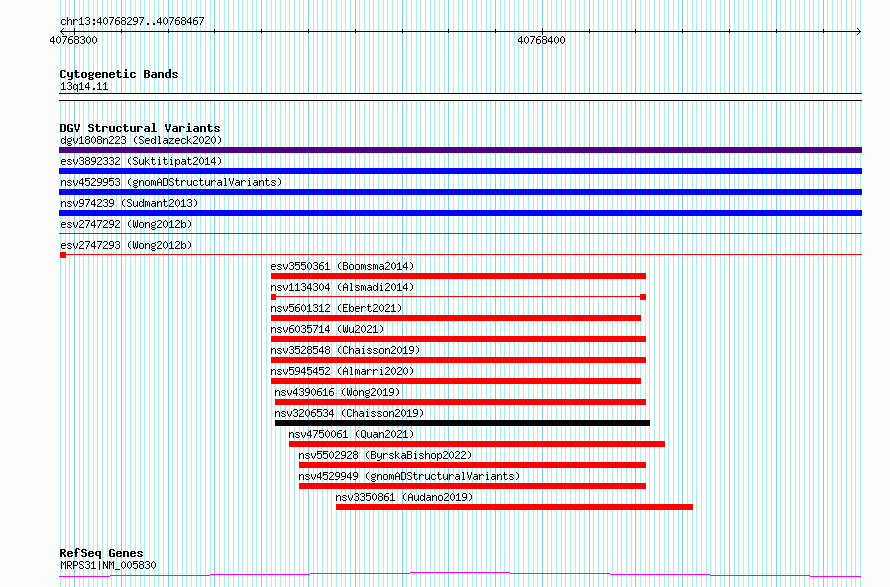The height and width of the screenshot is (587, 890).
Task: Click the blue nsv974239 variant bar
Action: 460,213
